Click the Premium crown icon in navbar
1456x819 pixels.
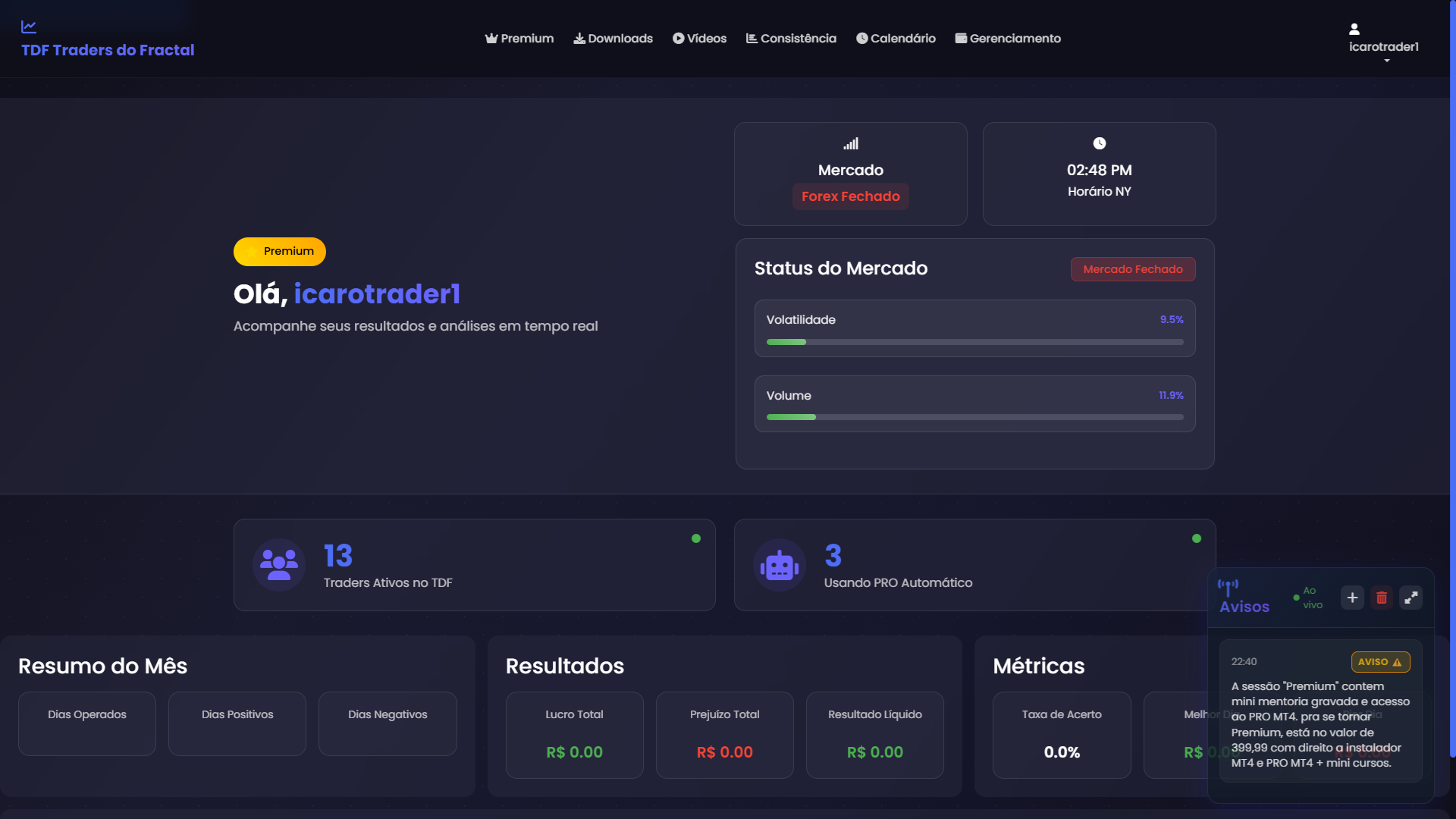click(x=490, y=38)
